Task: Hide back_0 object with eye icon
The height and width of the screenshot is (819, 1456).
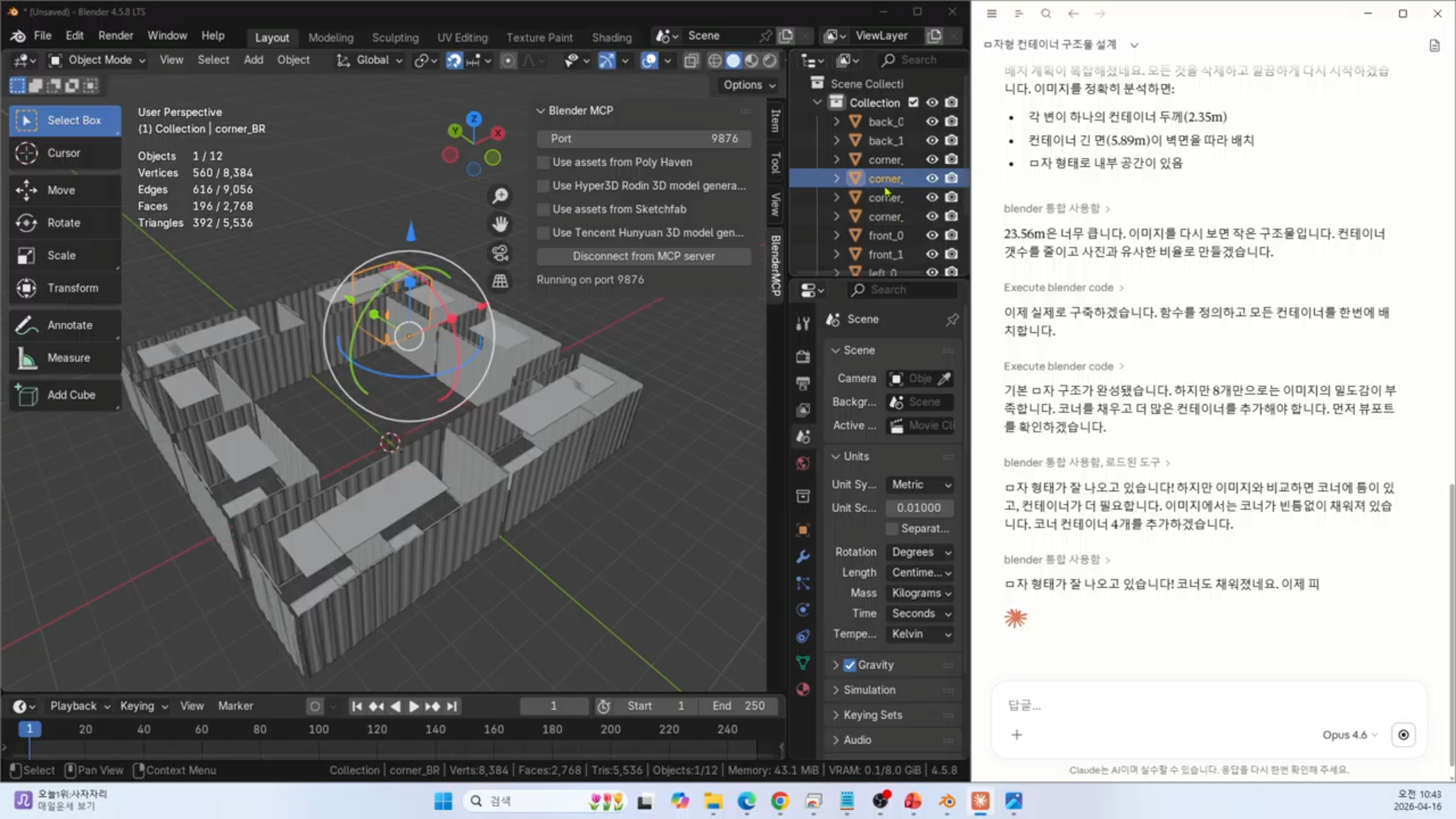Action: 932,121
